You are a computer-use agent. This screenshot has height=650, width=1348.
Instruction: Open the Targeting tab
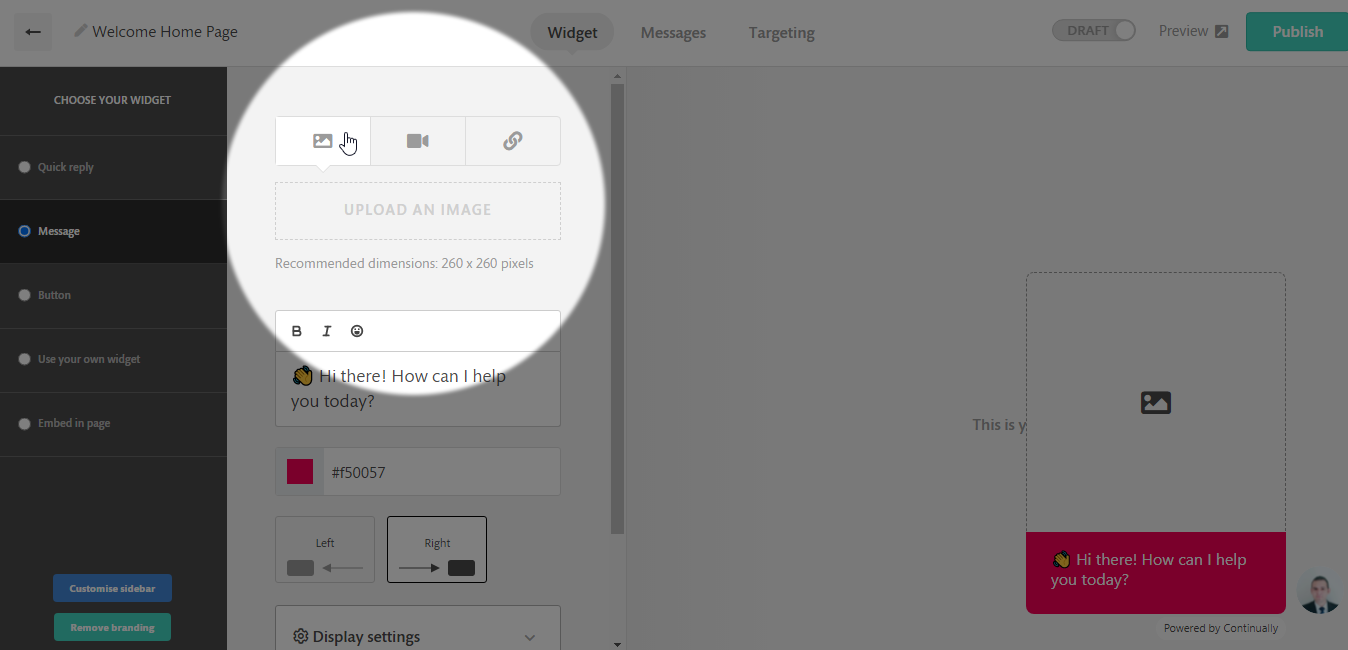click(x=781, y=32)
